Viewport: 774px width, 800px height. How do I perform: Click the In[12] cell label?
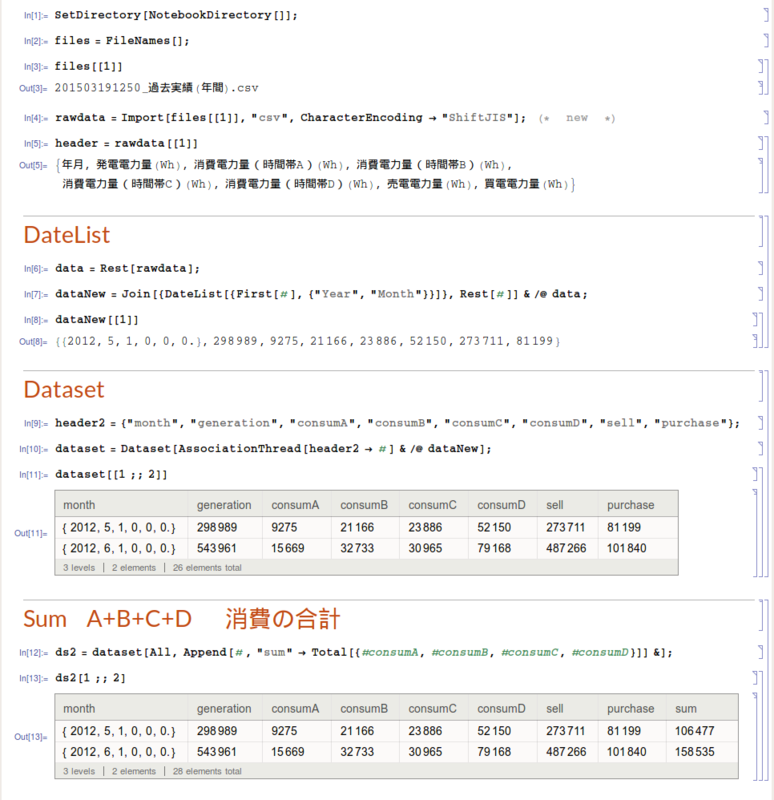pos(34,653)
